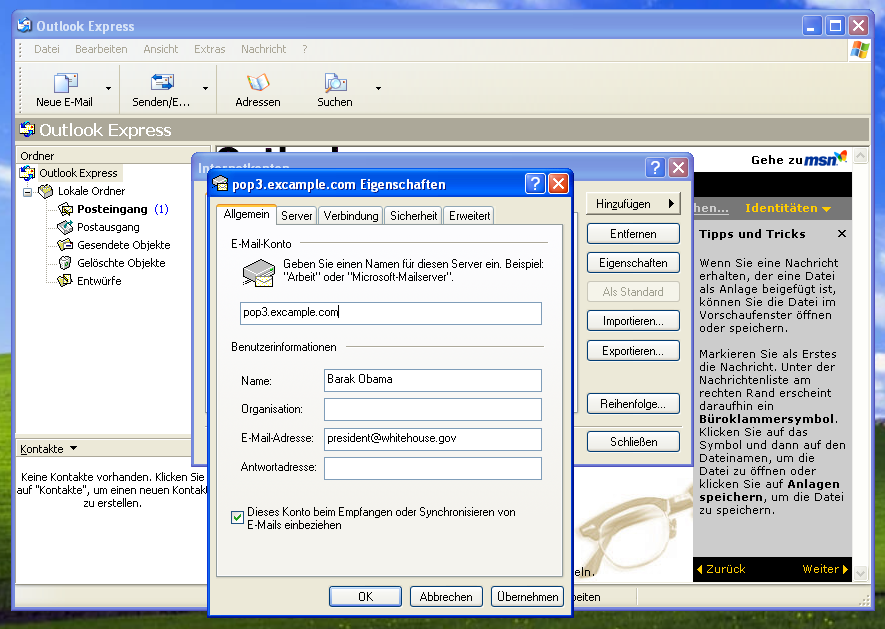
Task: Click the Senden/Empfangen toolbar icon
Action: (x=162, y=84)
